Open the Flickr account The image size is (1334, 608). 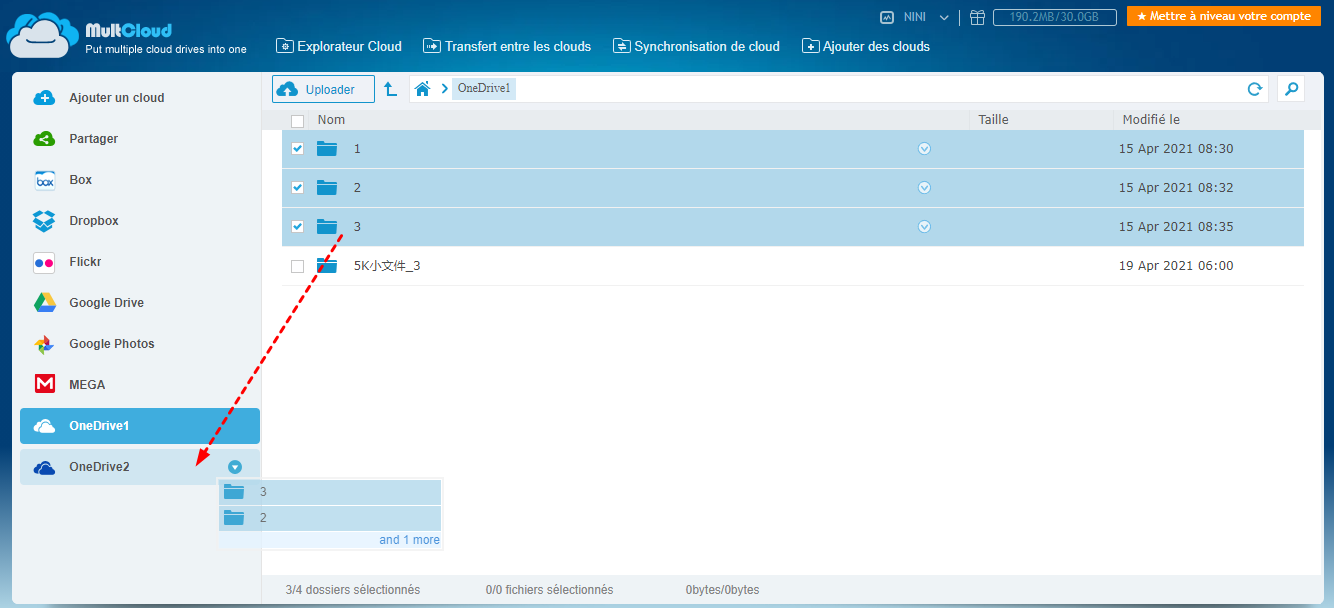tap(85, 262)
